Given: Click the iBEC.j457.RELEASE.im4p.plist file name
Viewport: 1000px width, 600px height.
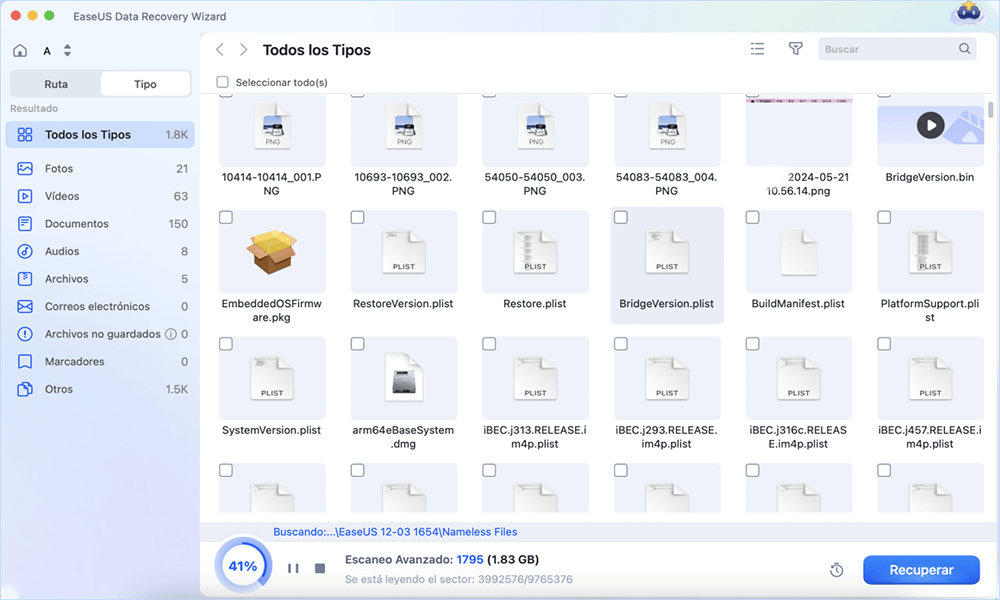Looking at the screenshot, I should click(930, 437).
